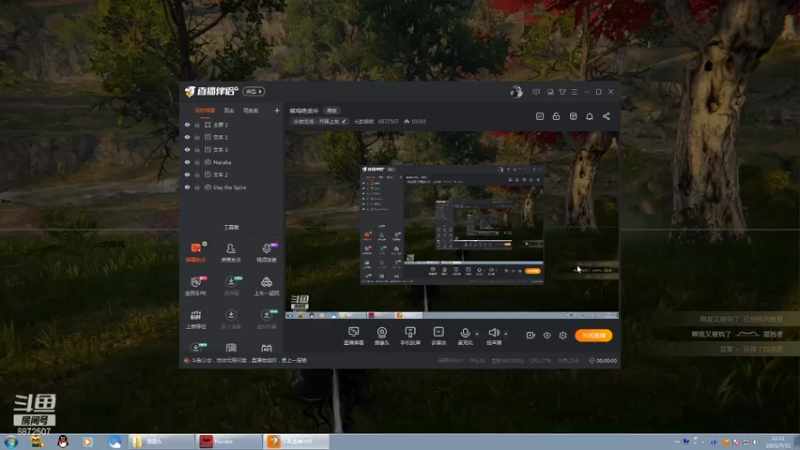This screenshot has width=800, height=450.
Task: Open the room management assistant tool
Action: (x=231, y=252)
